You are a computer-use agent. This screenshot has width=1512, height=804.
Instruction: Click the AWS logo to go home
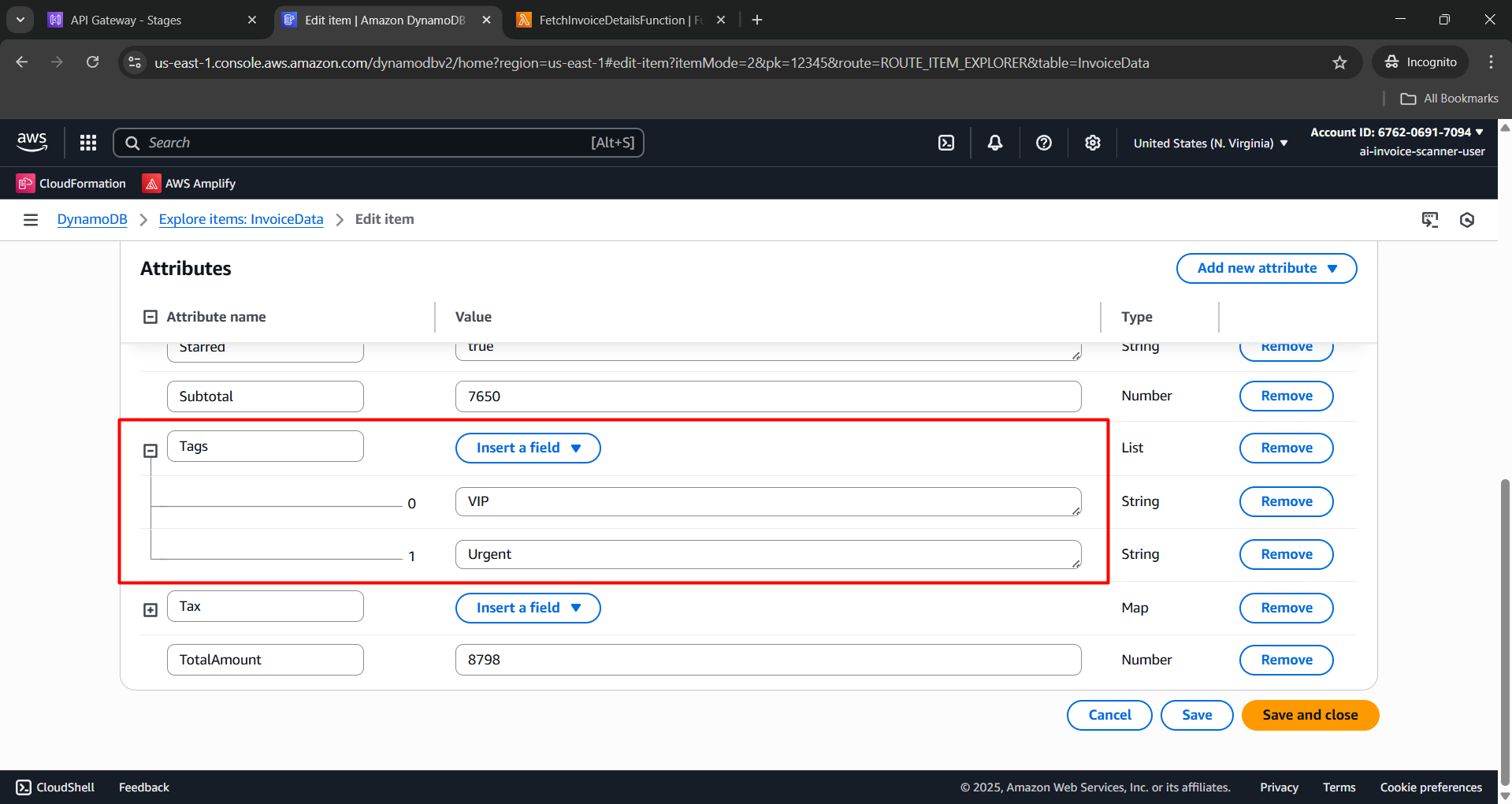point(32,142)
